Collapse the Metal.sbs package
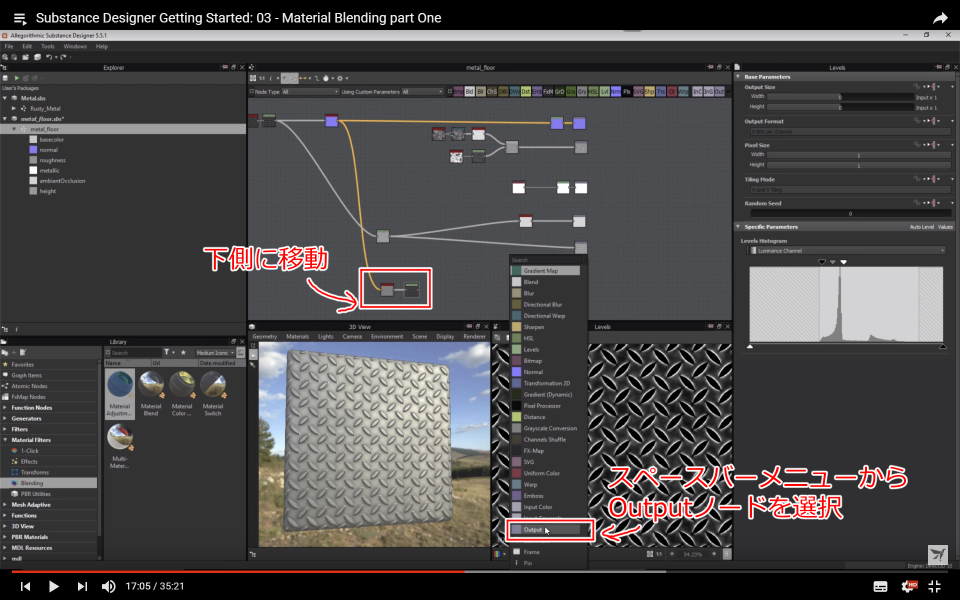This screenshot has width=960, height=600. click(x=5, y=98)
